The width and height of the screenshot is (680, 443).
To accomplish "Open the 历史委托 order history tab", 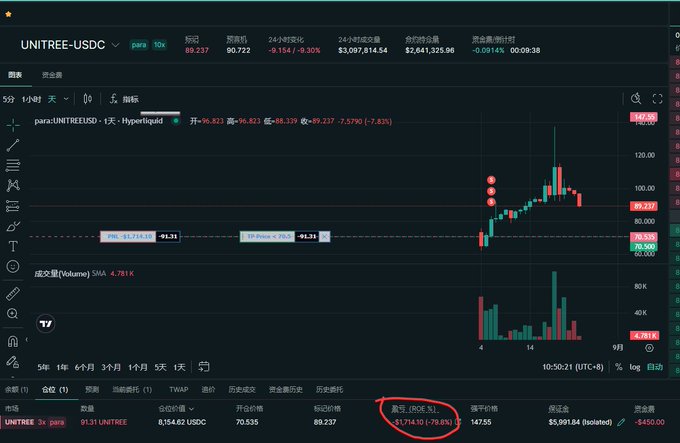I will [329, 389].
